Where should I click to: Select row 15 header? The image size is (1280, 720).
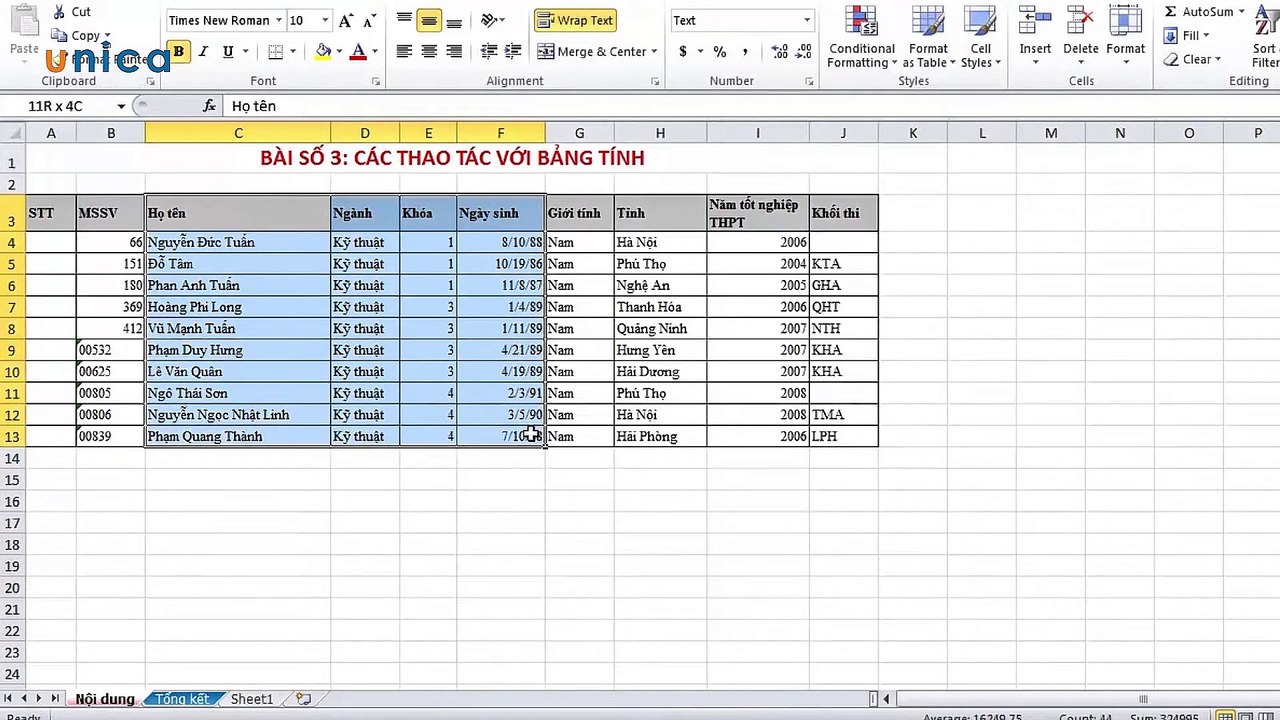click(12, 480)
